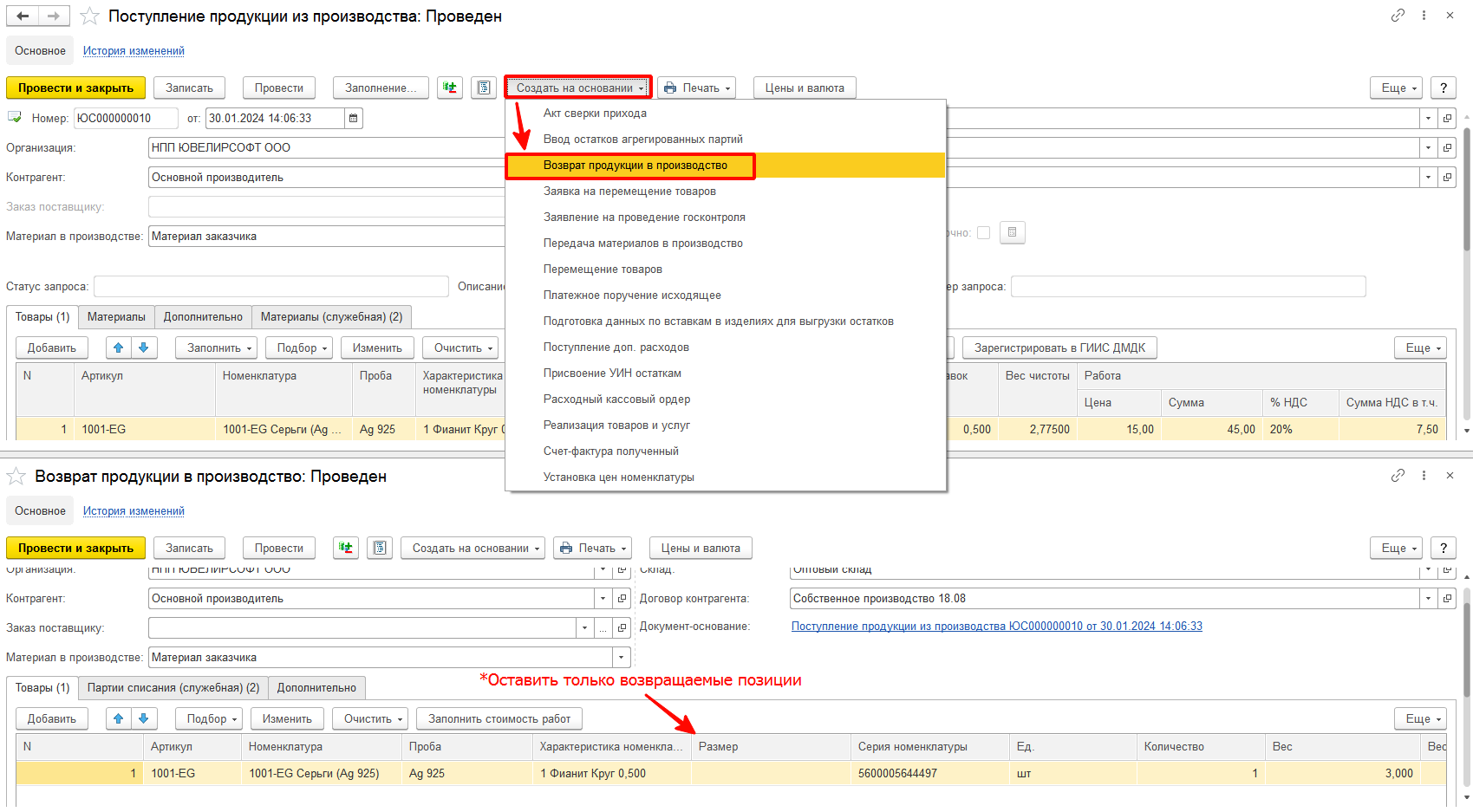The image size is (1473, 812).
Task: Click Заполнить стоимость работ button
Action: 499,718
